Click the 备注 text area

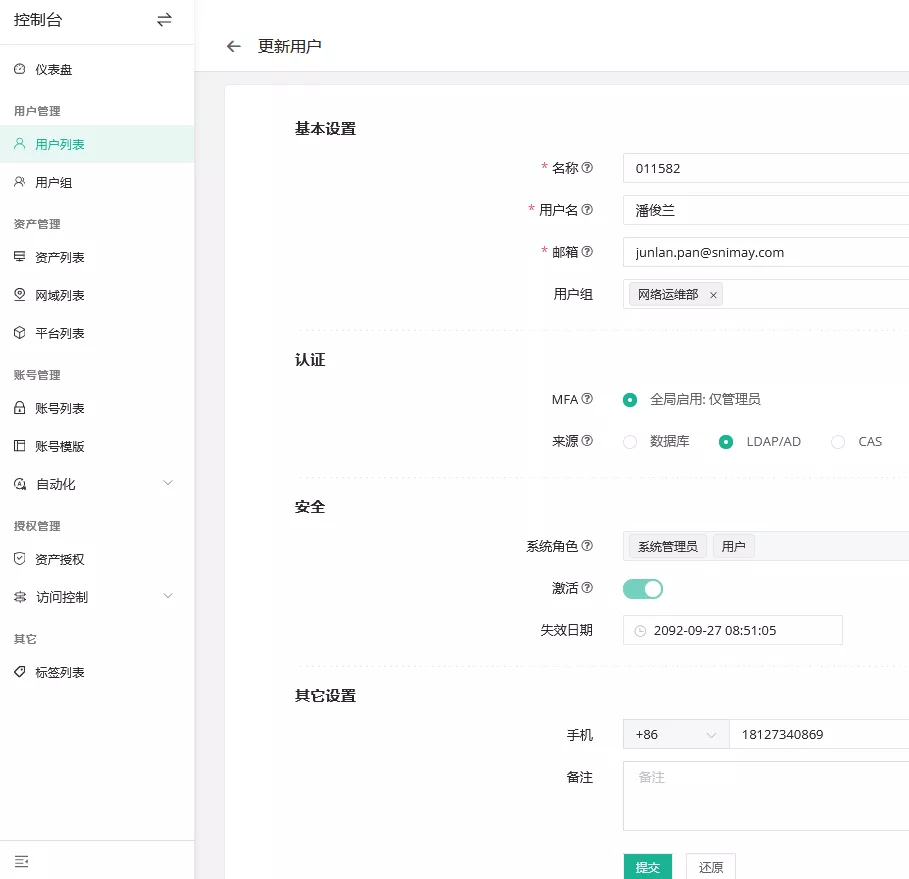[x=765, y=796]
